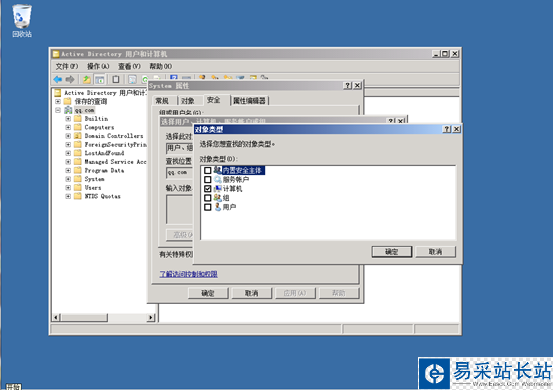
Task: Click the ? help button in 对象类型 title bar
Action: (x=447, y=129)
